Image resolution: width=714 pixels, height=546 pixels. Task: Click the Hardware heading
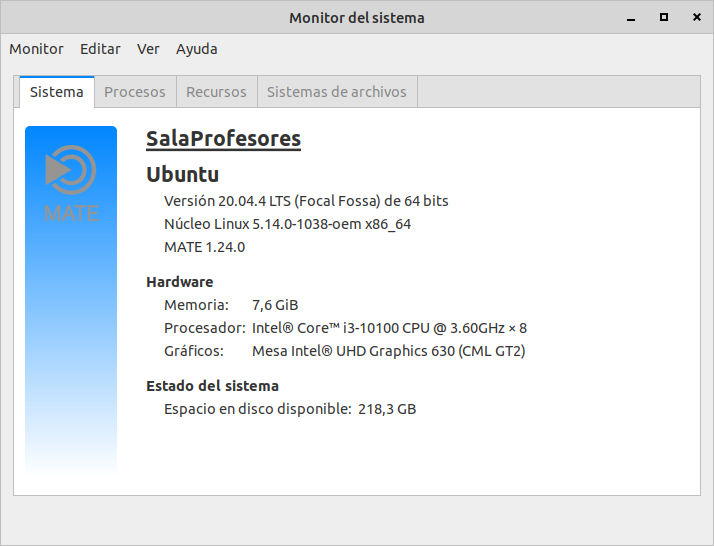click(x=179, y=282)
